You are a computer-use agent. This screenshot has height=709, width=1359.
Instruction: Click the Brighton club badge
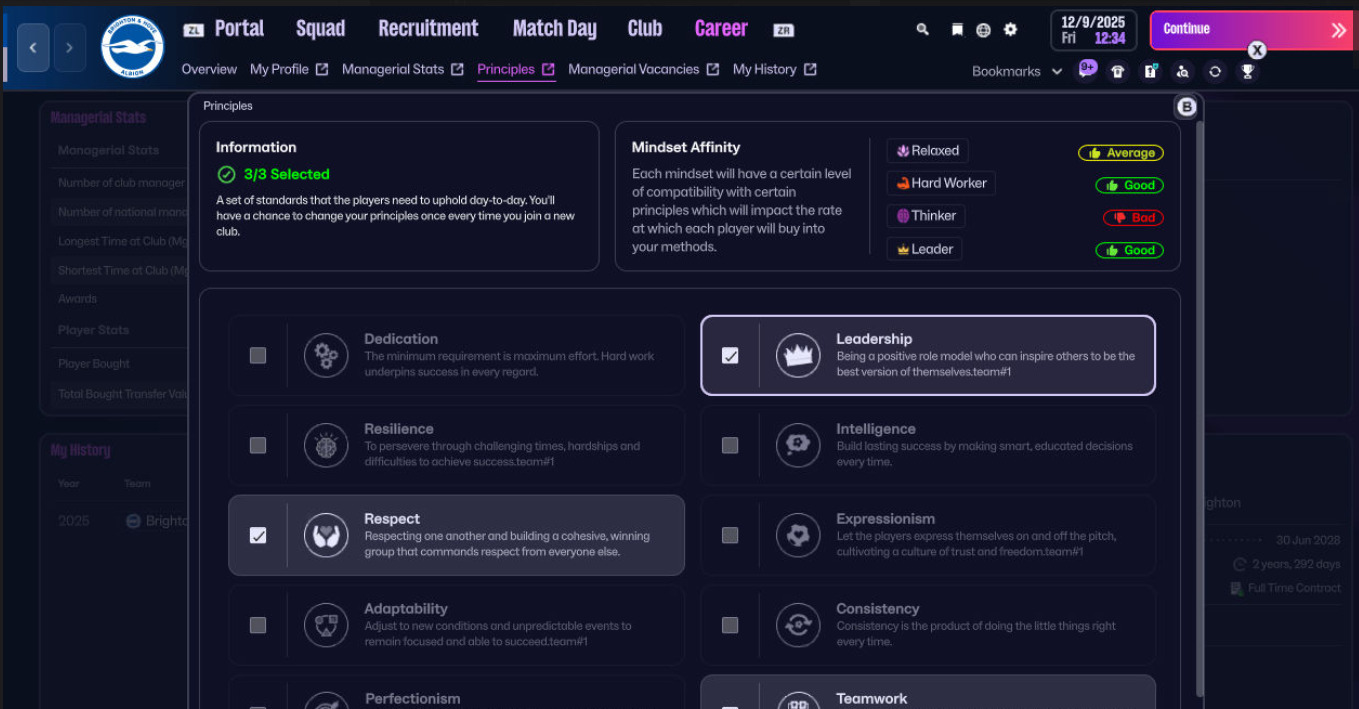coord(133,47)
